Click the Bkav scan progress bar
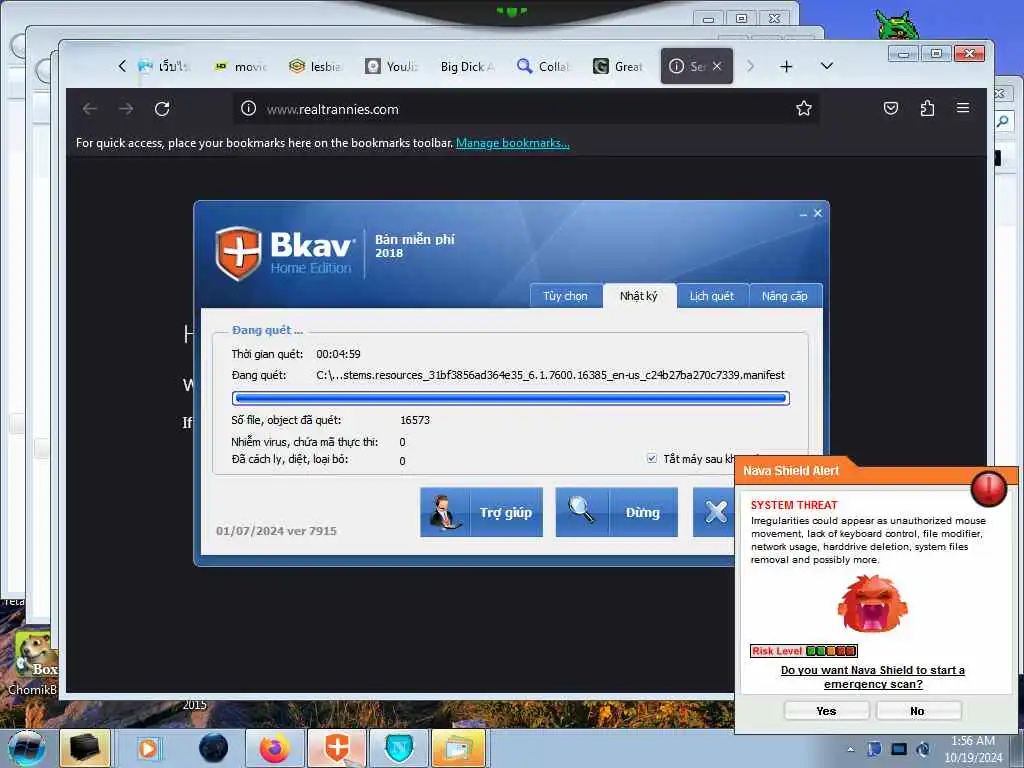 click(x=511, y=398)
